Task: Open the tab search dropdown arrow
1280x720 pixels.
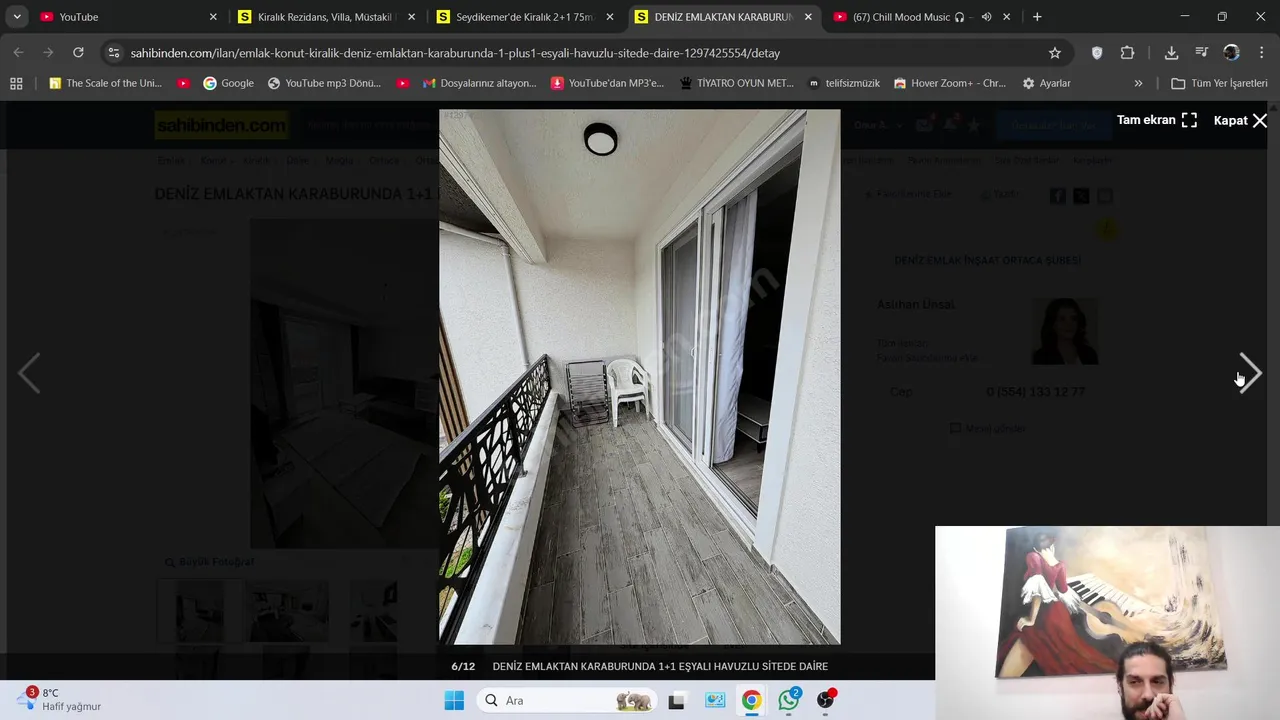Action: pyautogui.click(x=17, y=17)
